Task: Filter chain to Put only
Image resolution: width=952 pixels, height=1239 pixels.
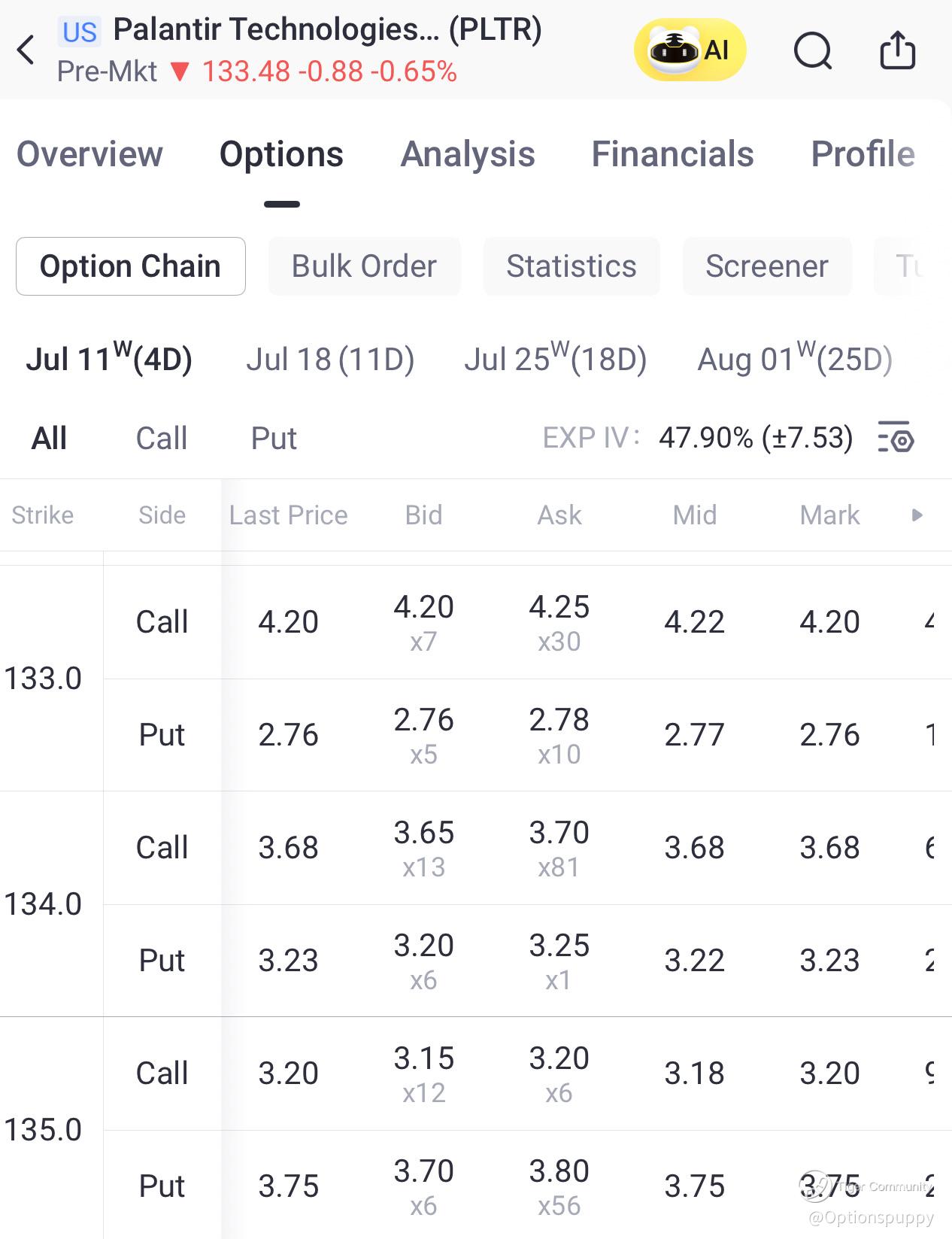Action: [274, 439]
